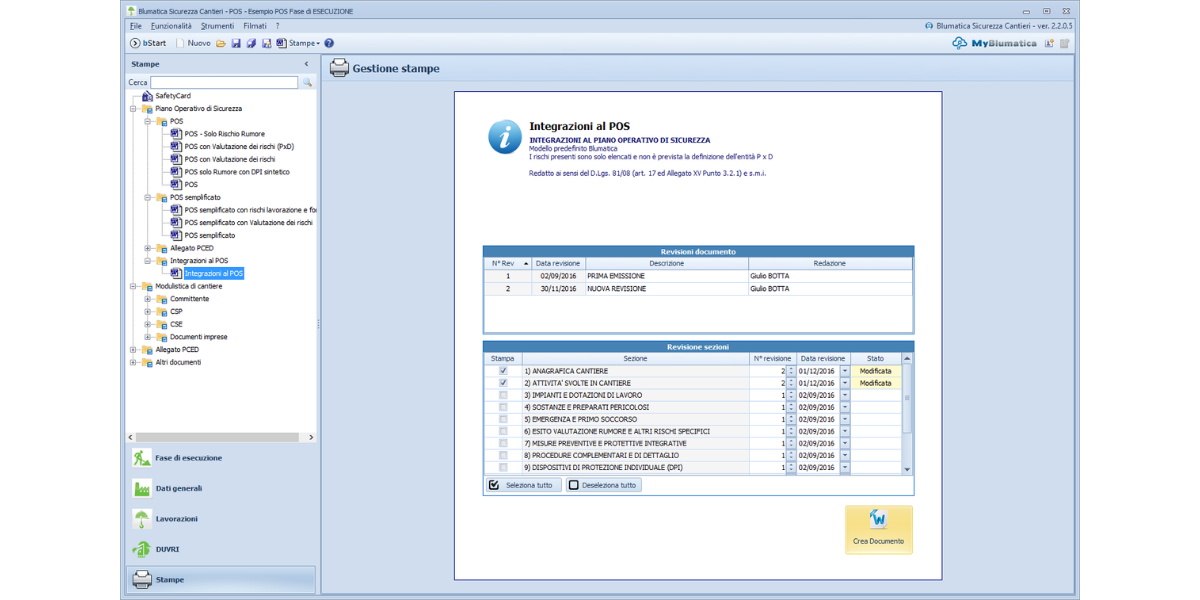This screenshot has width=1200, height=600.
Task: Click the search magnifier icon next to Cerca
Action: [308, 83]
